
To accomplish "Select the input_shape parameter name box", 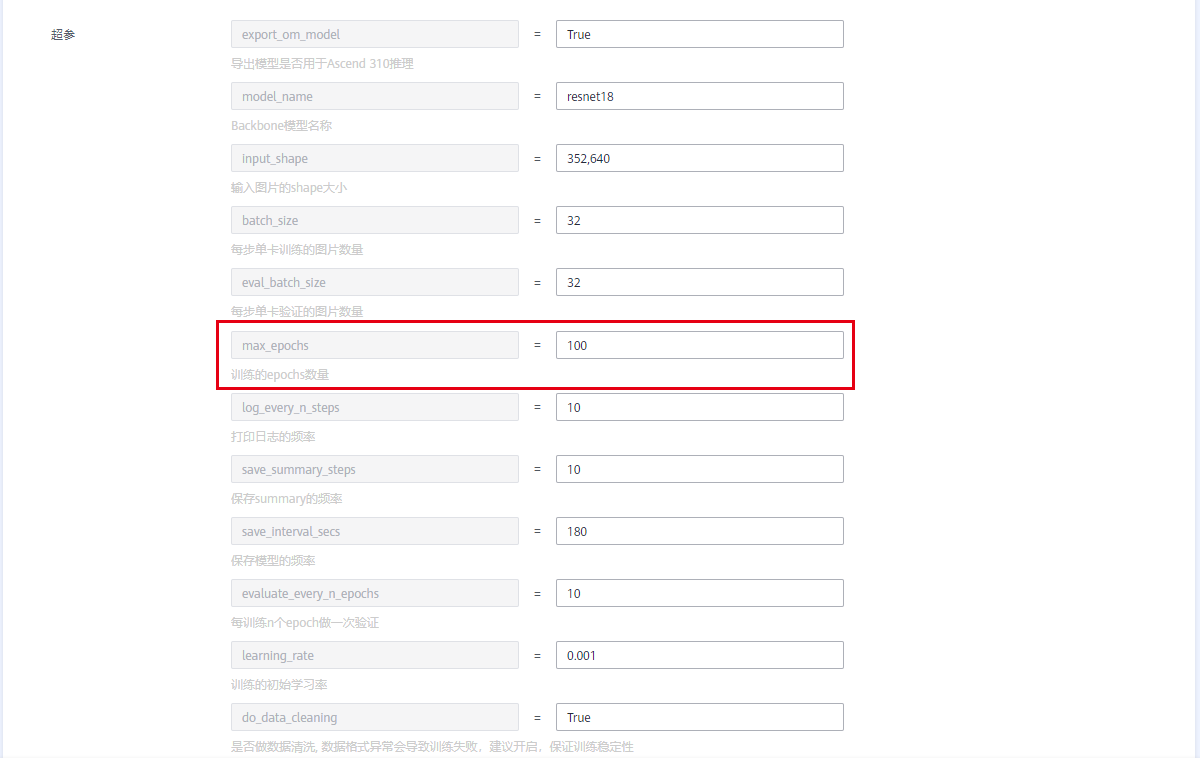I will click(374, 158).
